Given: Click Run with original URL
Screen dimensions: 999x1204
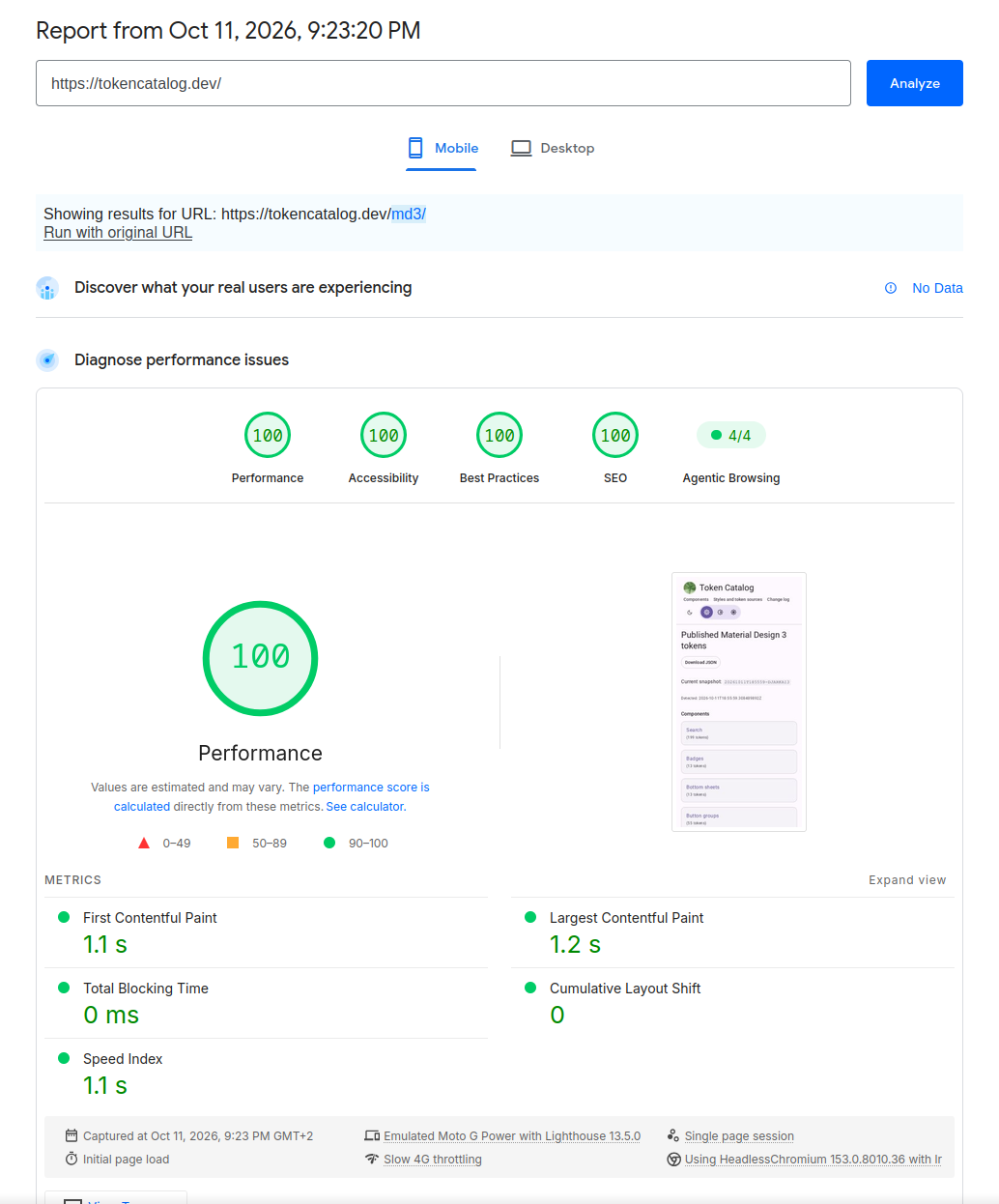Looking at the screenshot, I should tap(118, 232).
